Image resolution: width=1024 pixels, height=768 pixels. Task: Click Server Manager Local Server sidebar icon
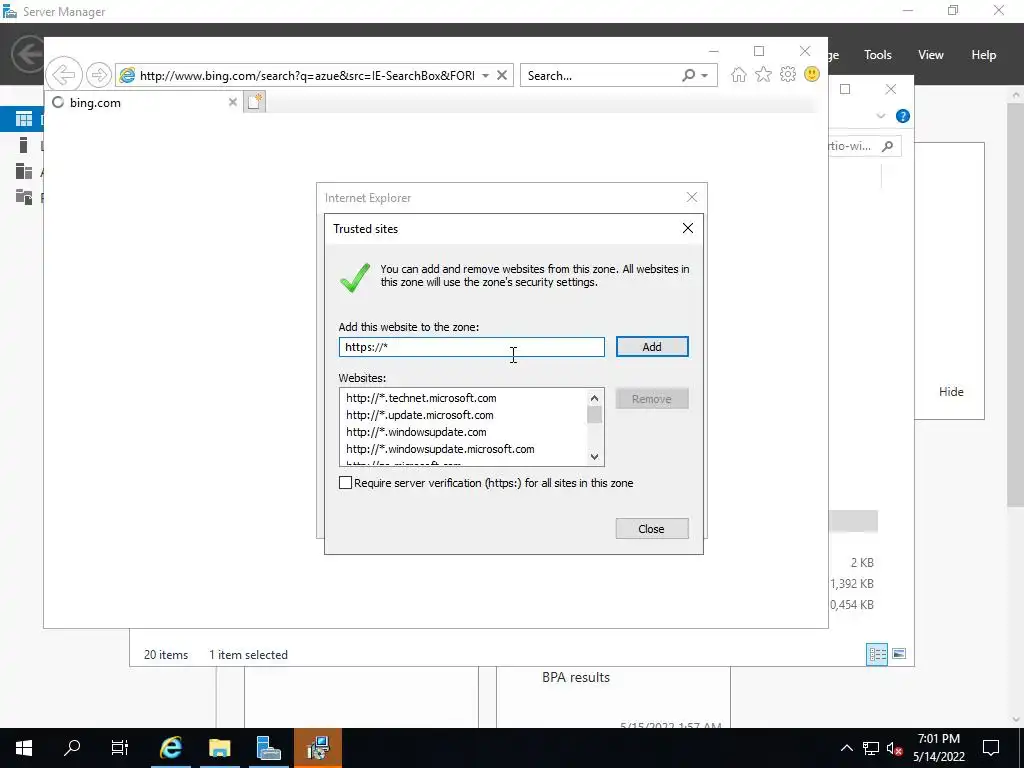[x=24, y=145]
